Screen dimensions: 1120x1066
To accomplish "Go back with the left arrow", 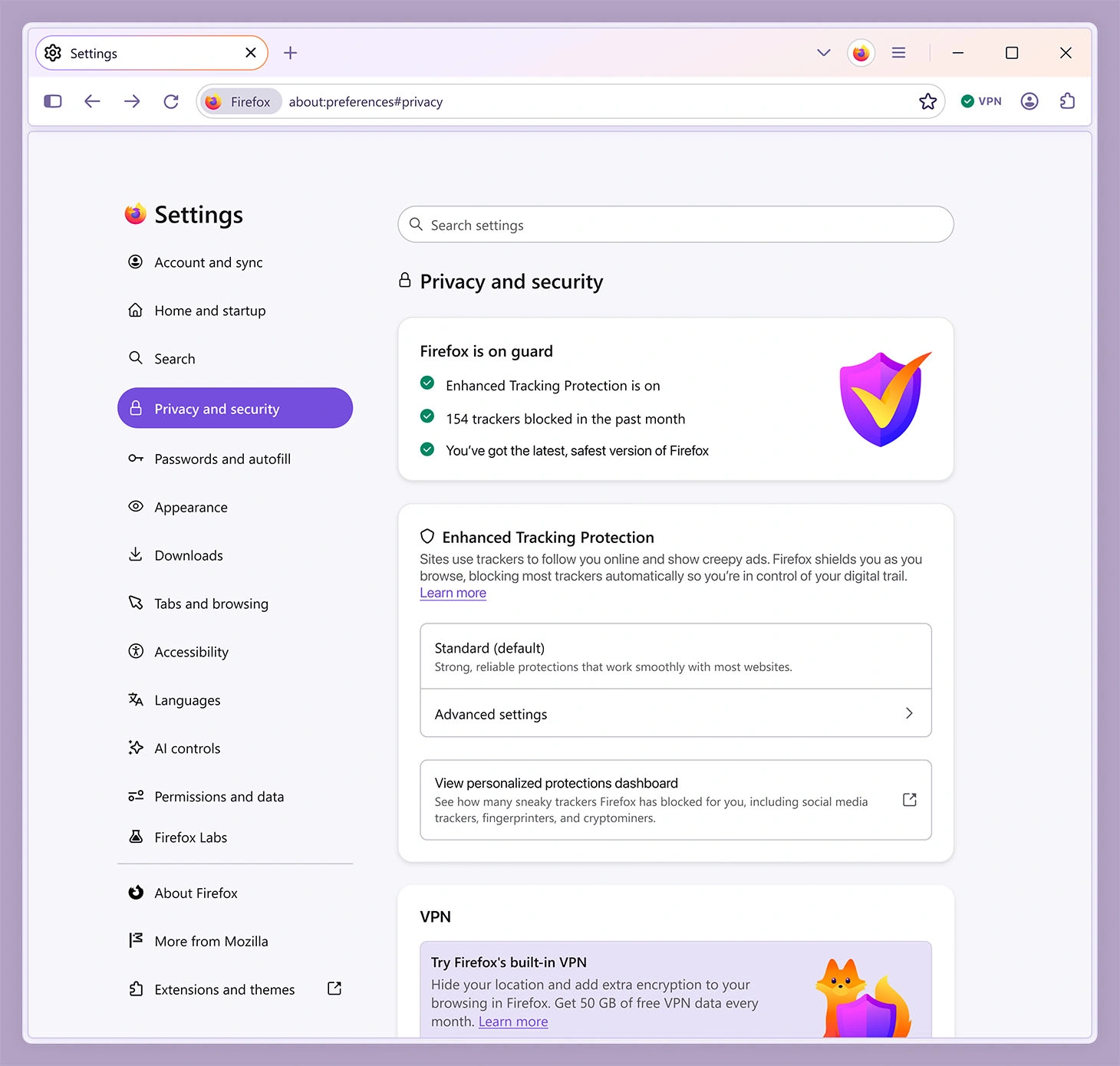I will click(92, 101).
